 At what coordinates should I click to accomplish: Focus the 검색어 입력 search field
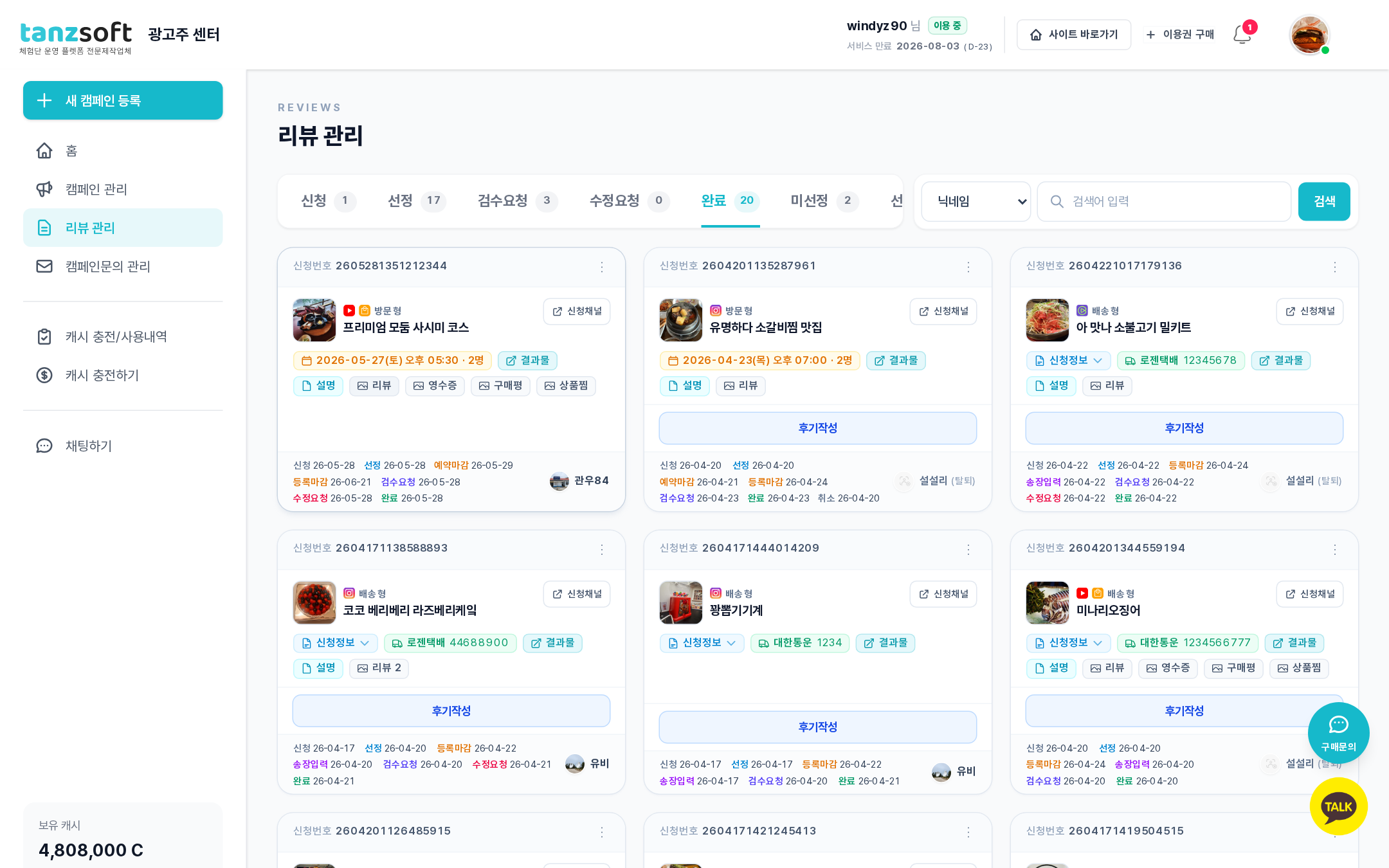coord(1163,201)
